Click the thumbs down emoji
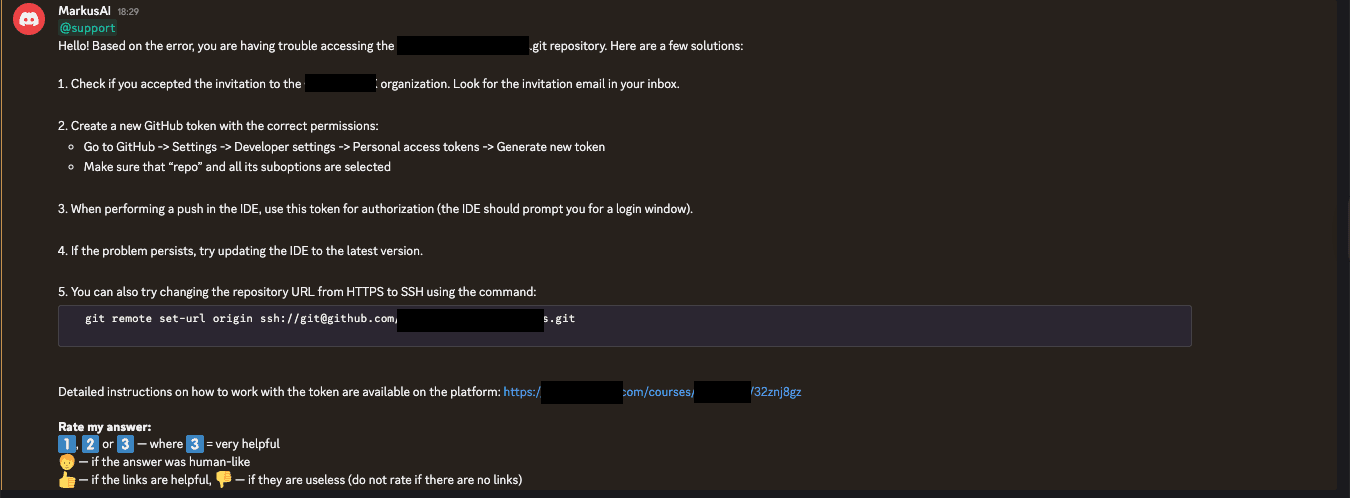 [x=223, y=480]
